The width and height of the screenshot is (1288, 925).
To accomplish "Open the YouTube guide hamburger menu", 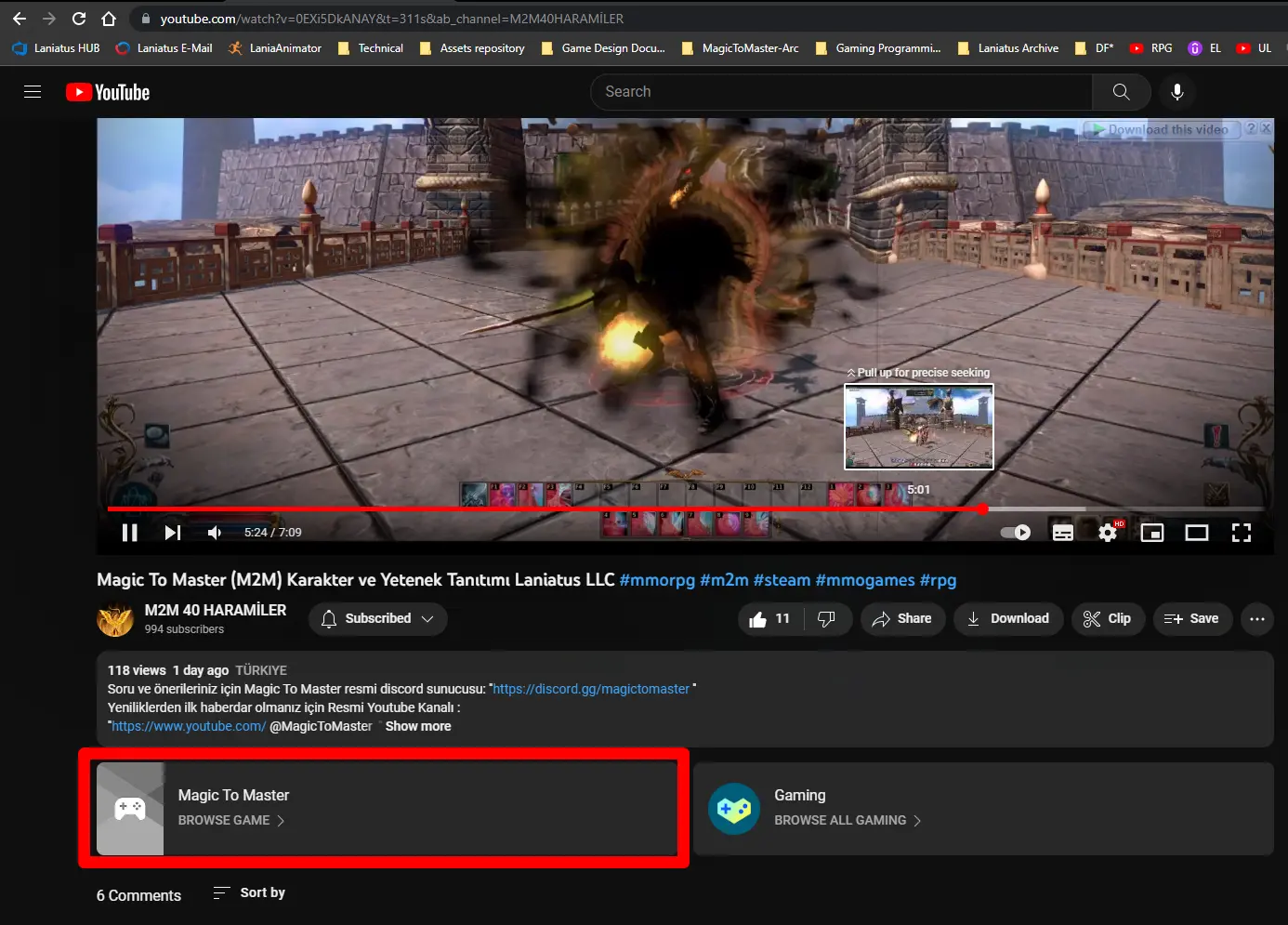I will point(33,91).
